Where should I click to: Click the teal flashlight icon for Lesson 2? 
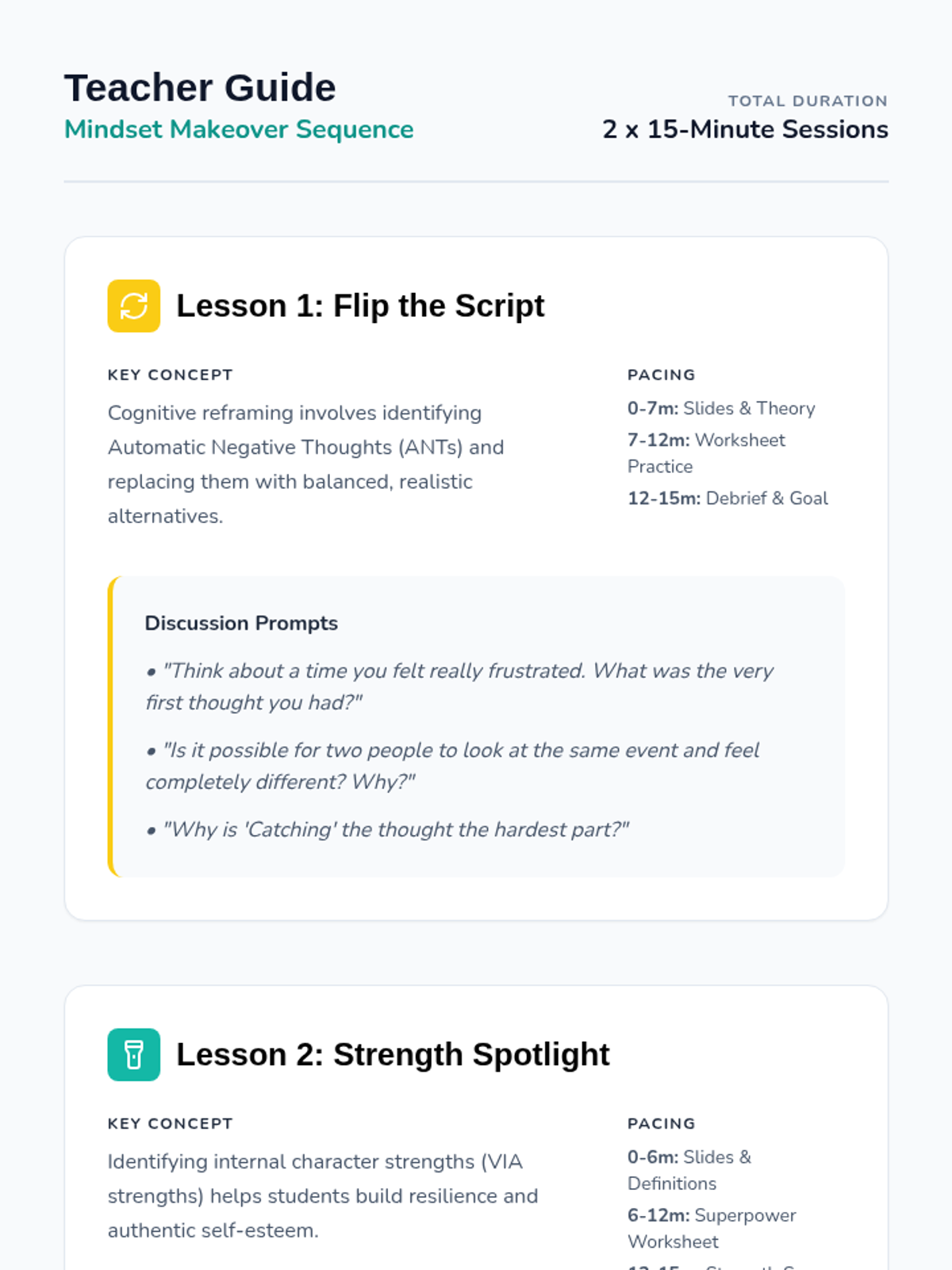[x=133, y=1054]
